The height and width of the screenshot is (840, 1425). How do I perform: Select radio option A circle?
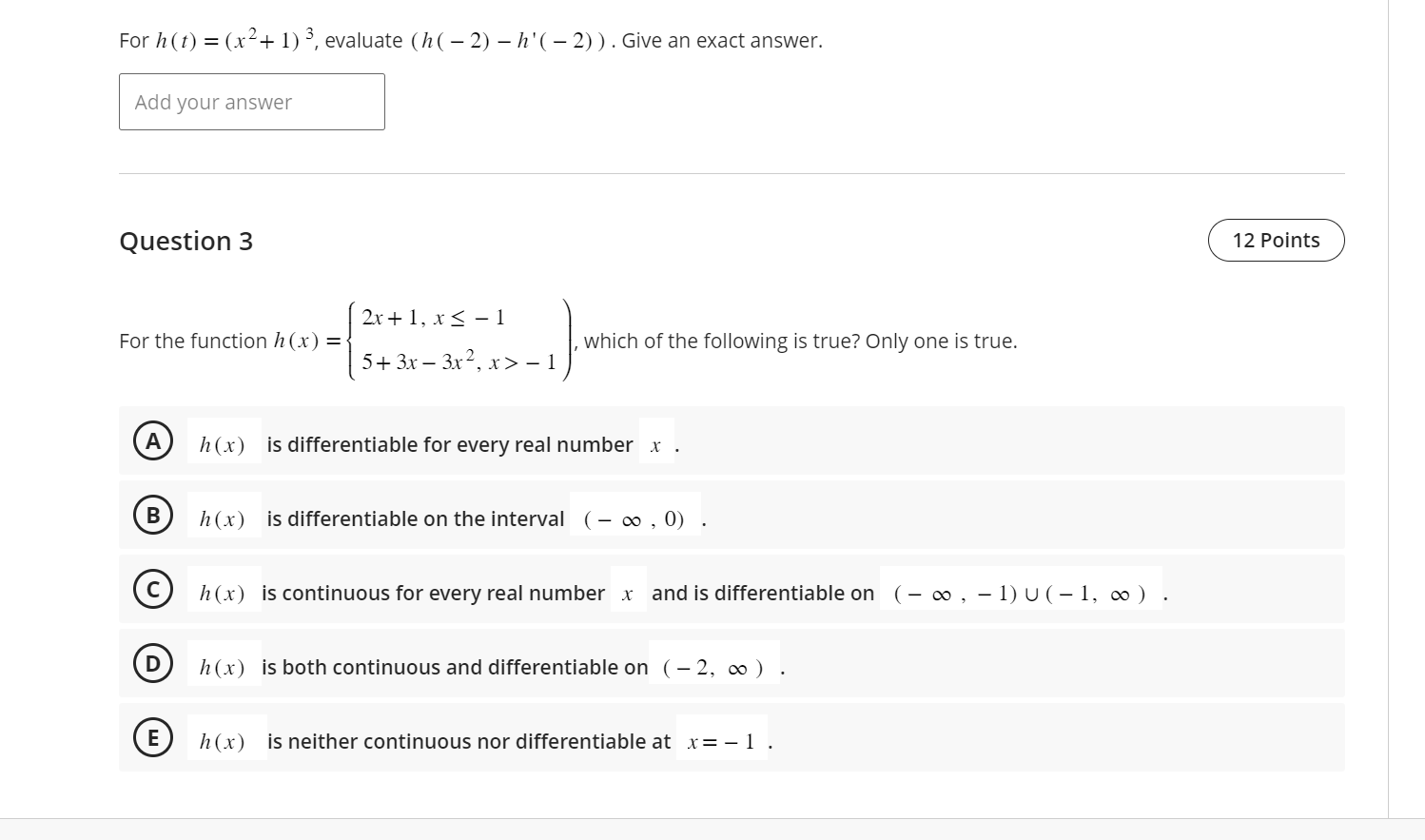[x=152, y=441]
